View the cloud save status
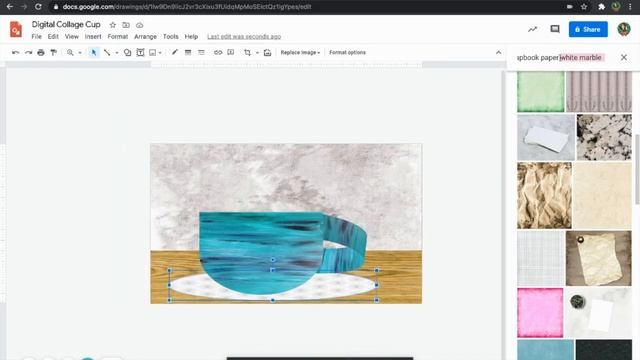The image size is (640, 360). point(140,25)
